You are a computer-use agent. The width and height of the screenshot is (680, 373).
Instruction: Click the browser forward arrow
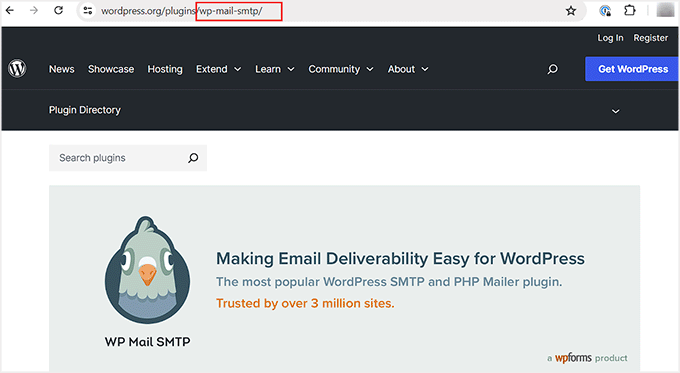click(x=34, y=10)
